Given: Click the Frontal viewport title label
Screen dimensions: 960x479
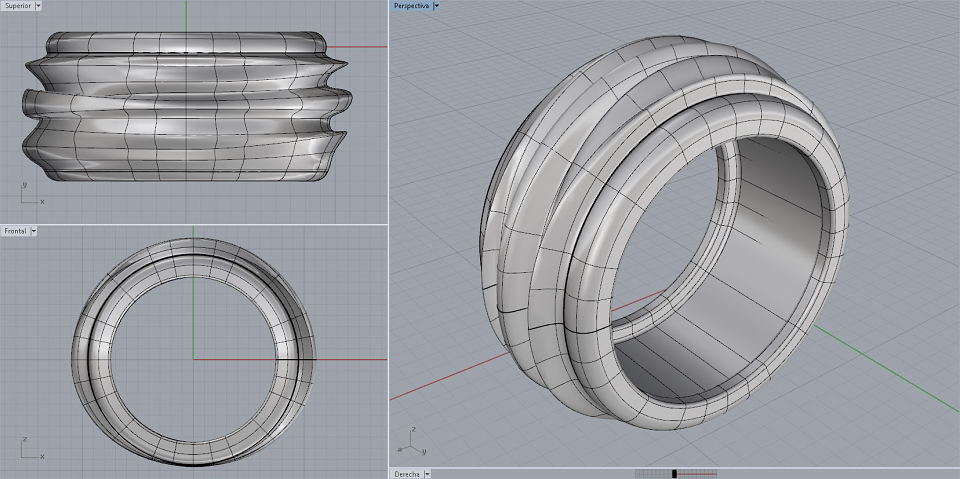Looking at the screenshot, I should [x=16, y=231].
